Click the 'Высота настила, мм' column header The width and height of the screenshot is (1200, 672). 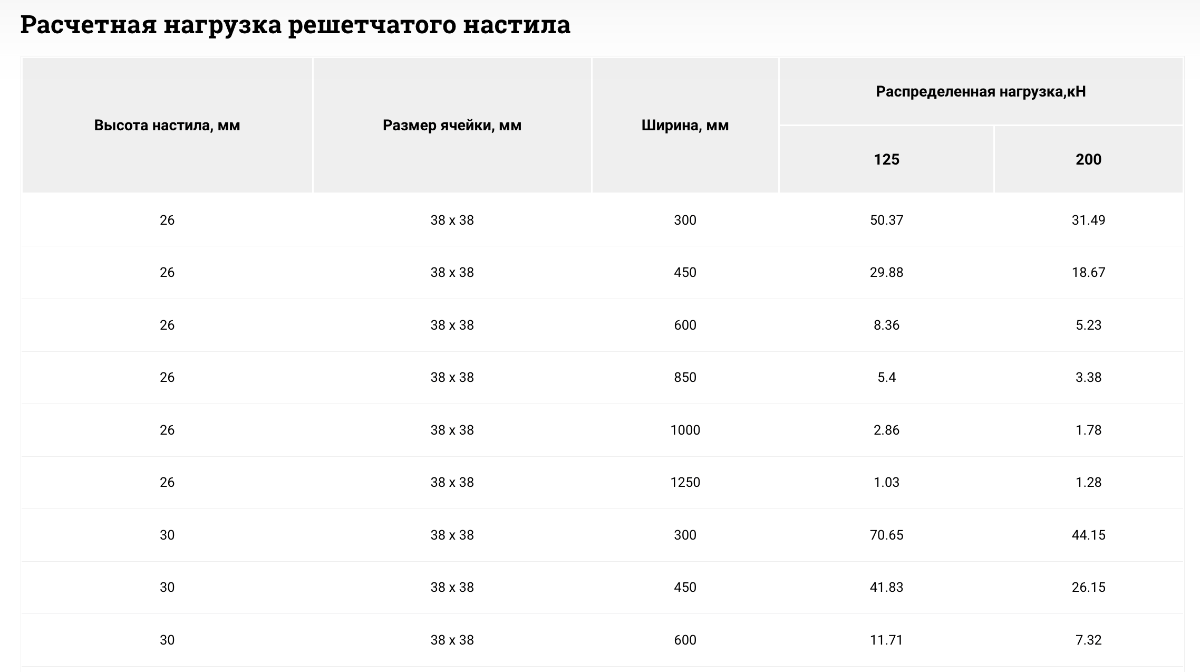[x=167, y=126]
